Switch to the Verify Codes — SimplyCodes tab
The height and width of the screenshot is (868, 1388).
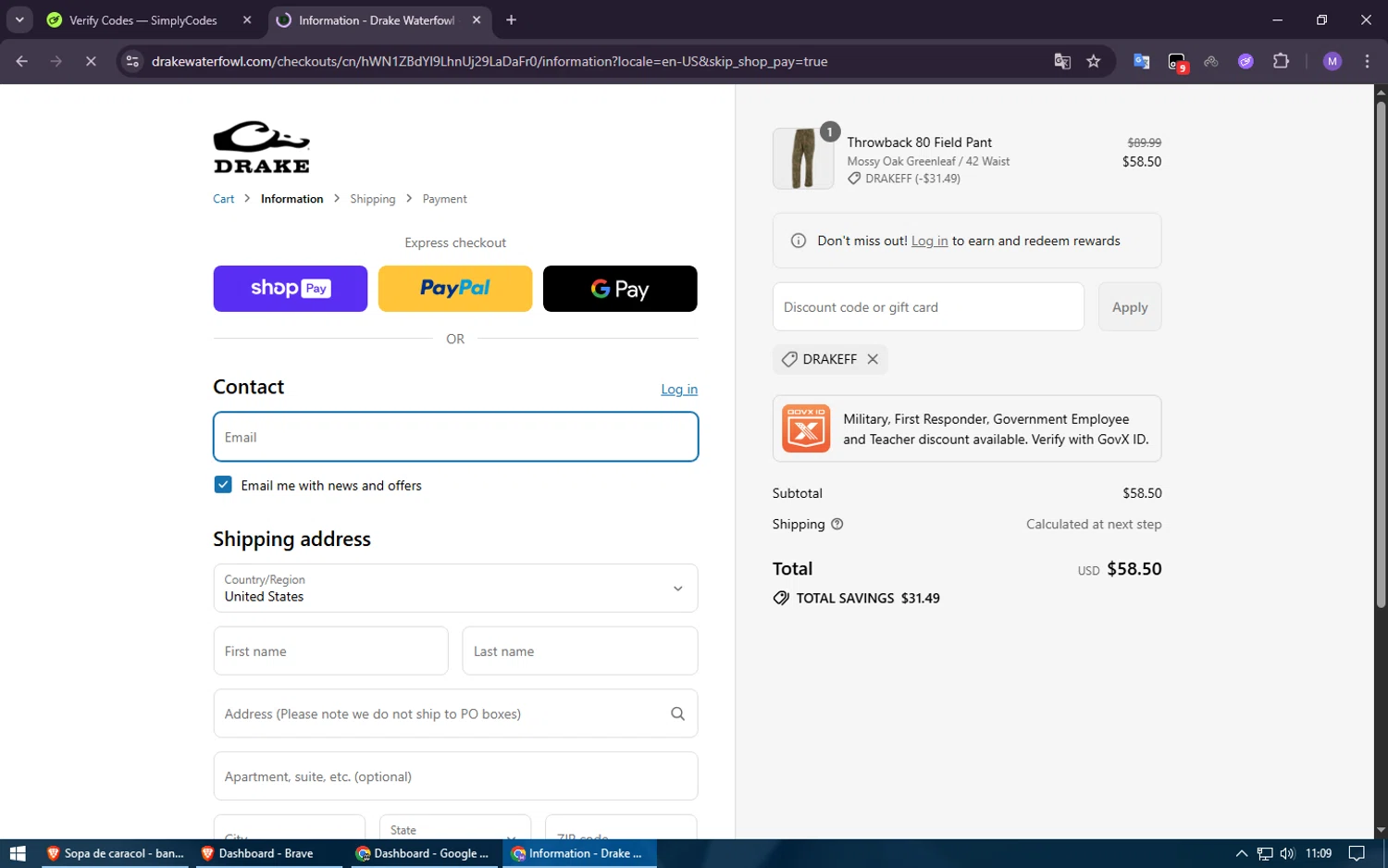click(x=143, y=20)
